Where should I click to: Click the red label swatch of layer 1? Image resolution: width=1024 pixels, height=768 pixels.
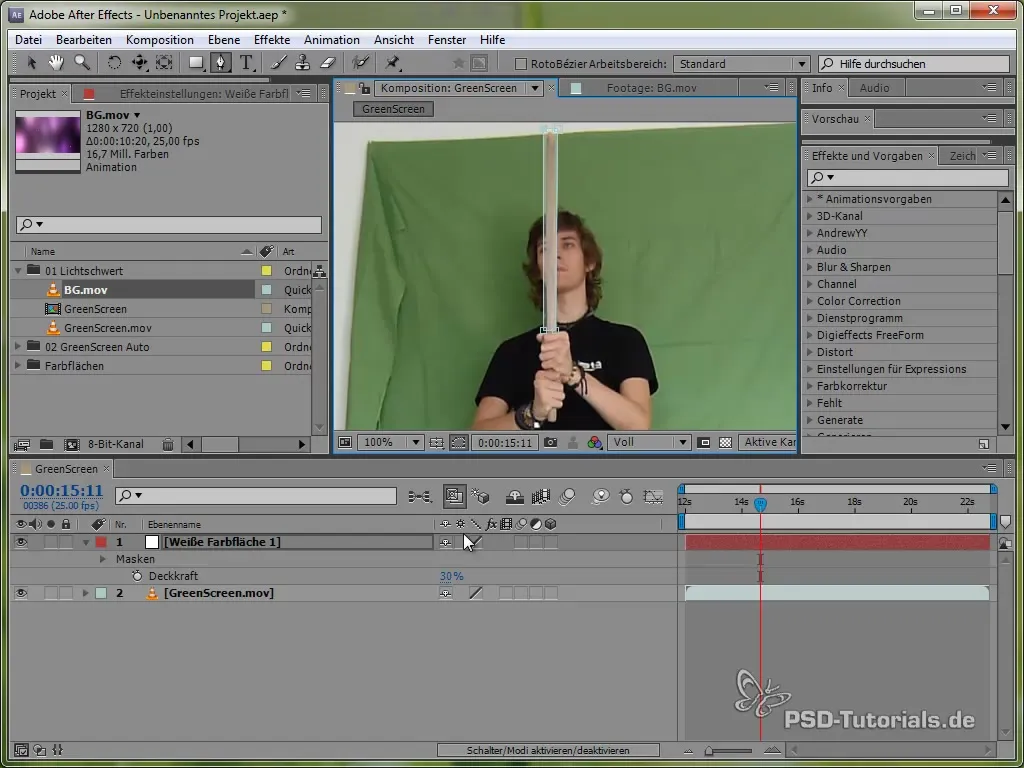tap(101, 542)
